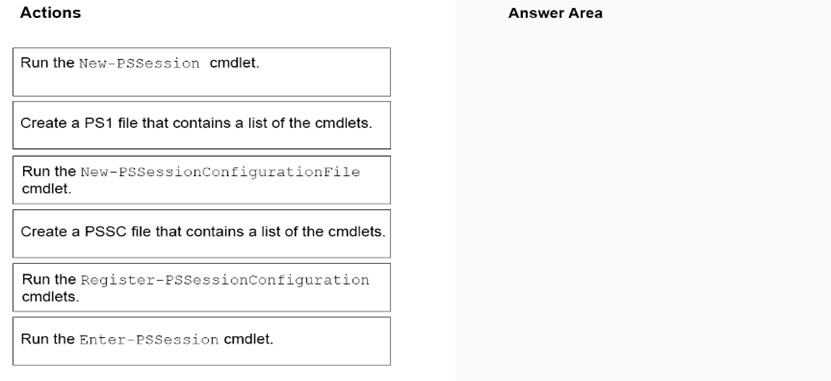The image size is (831, 381).
Task: Select the Run New-PSSession cmdlet action box
Action: click(x=201, y=72)
